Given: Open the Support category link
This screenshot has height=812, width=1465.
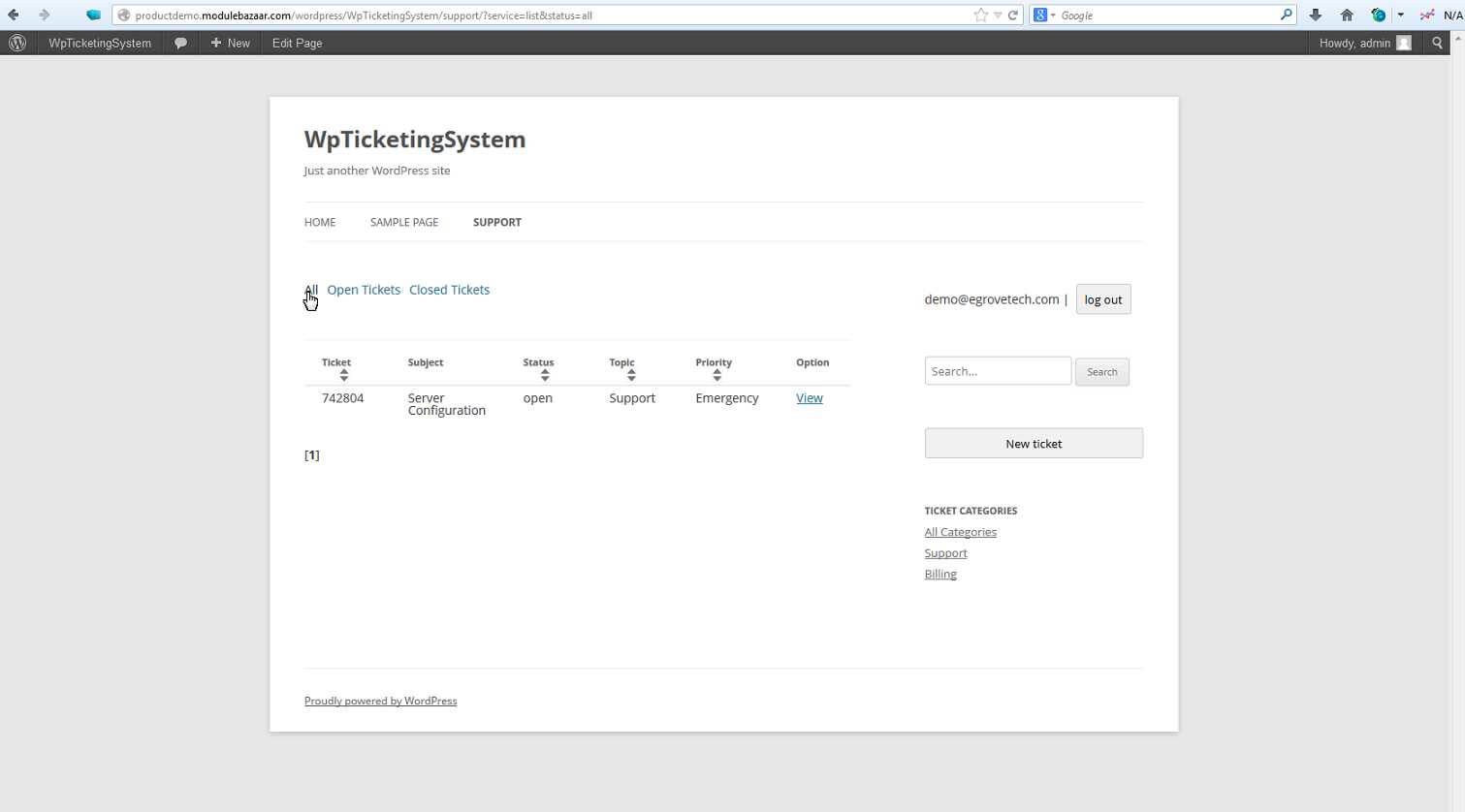Looking at the screenshot, I should coord(946,553).
